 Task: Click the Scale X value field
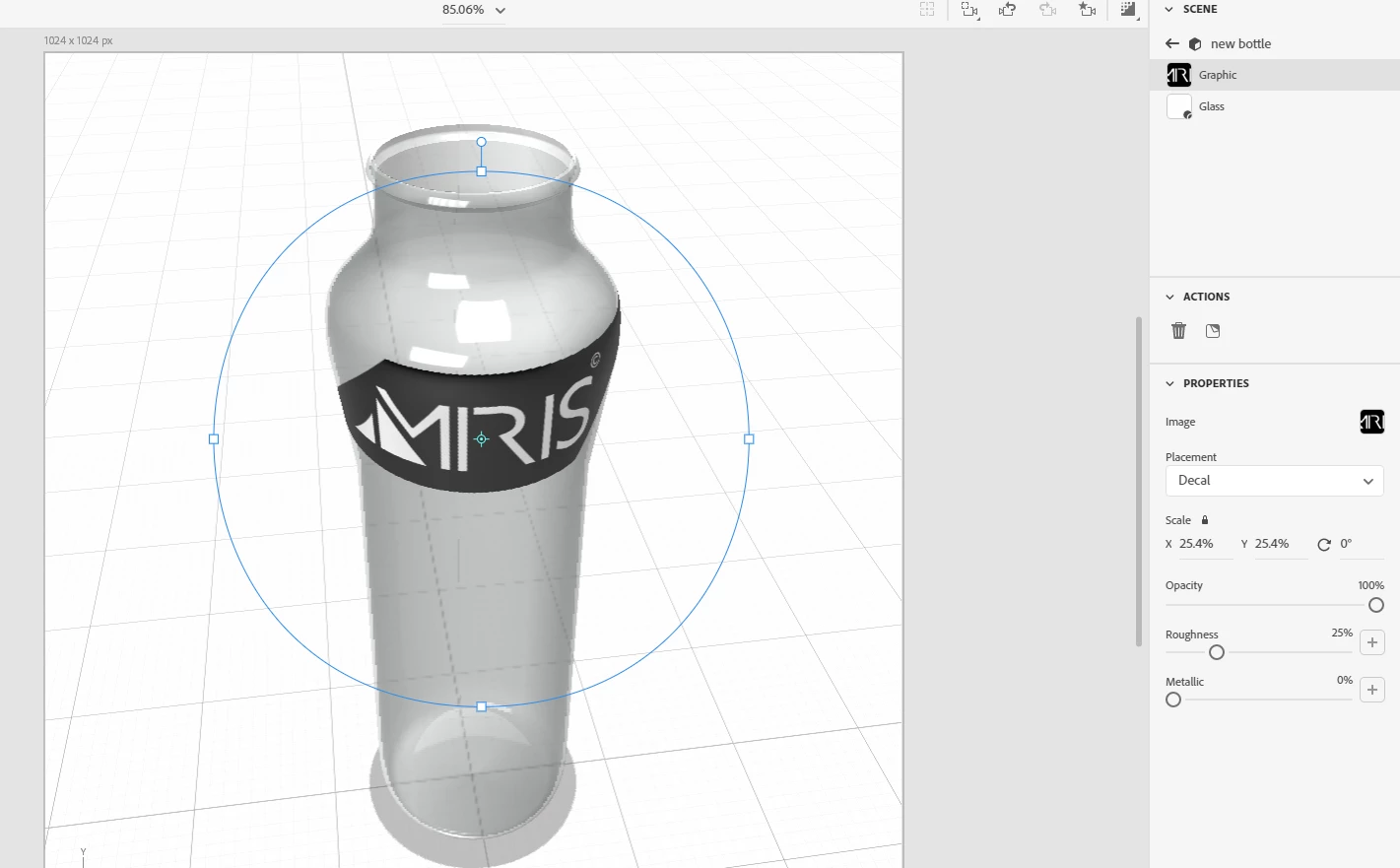(x=1205, y=544)
